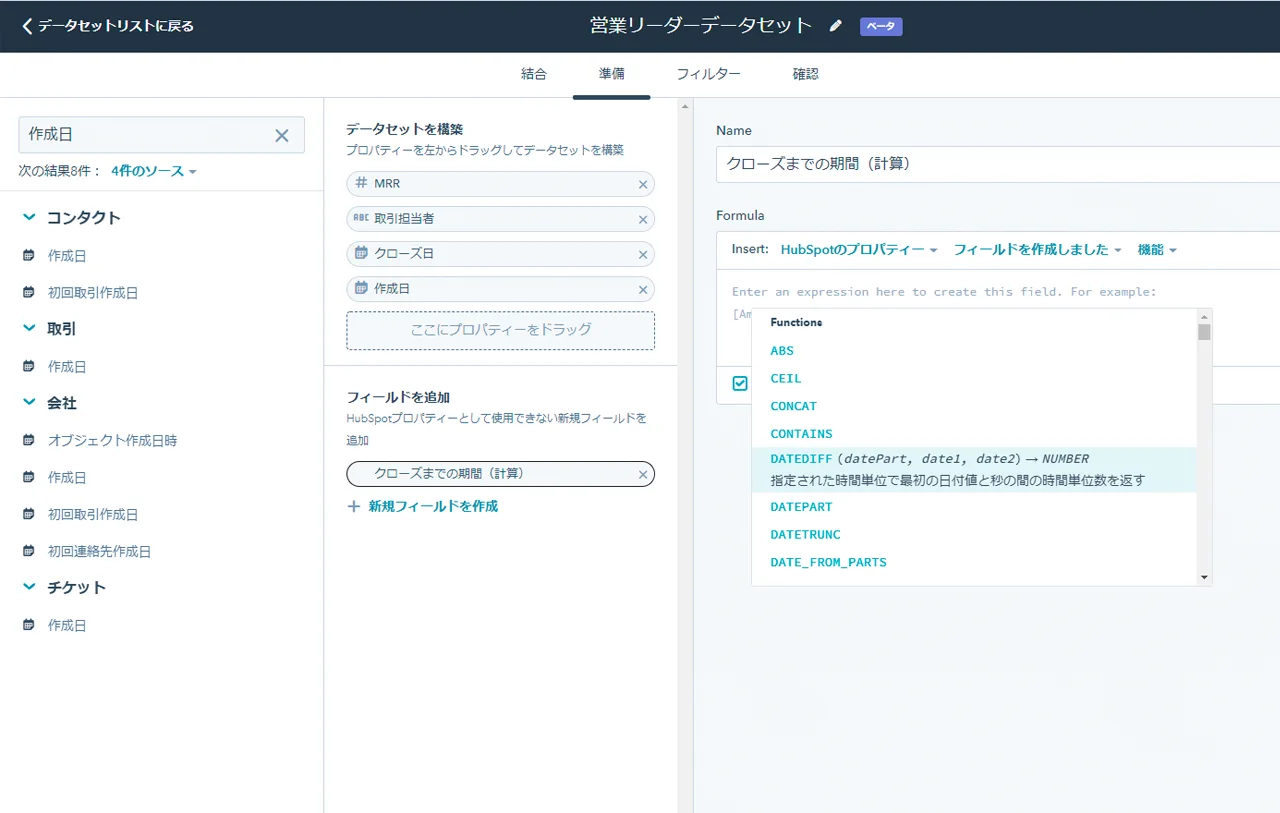This screenshot has width=1280, height=813.
Task: Remove the クローズ日 property chip
Action: [x=643, y=255]
